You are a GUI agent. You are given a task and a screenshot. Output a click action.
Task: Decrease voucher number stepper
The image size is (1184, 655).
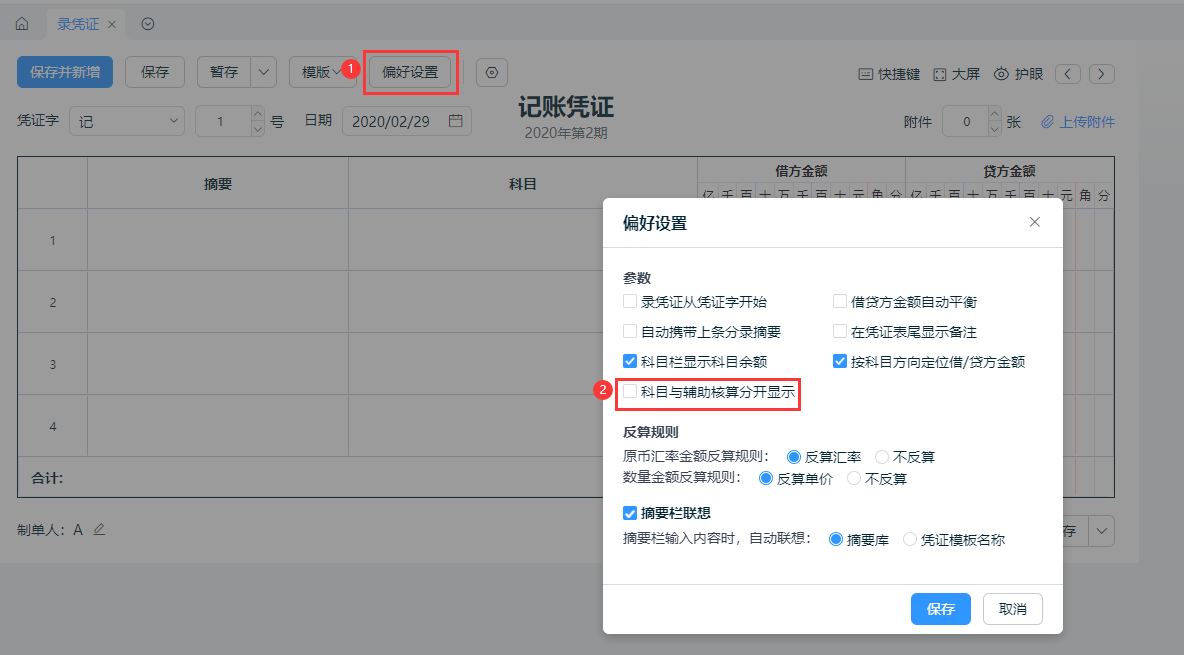[257, 128]
